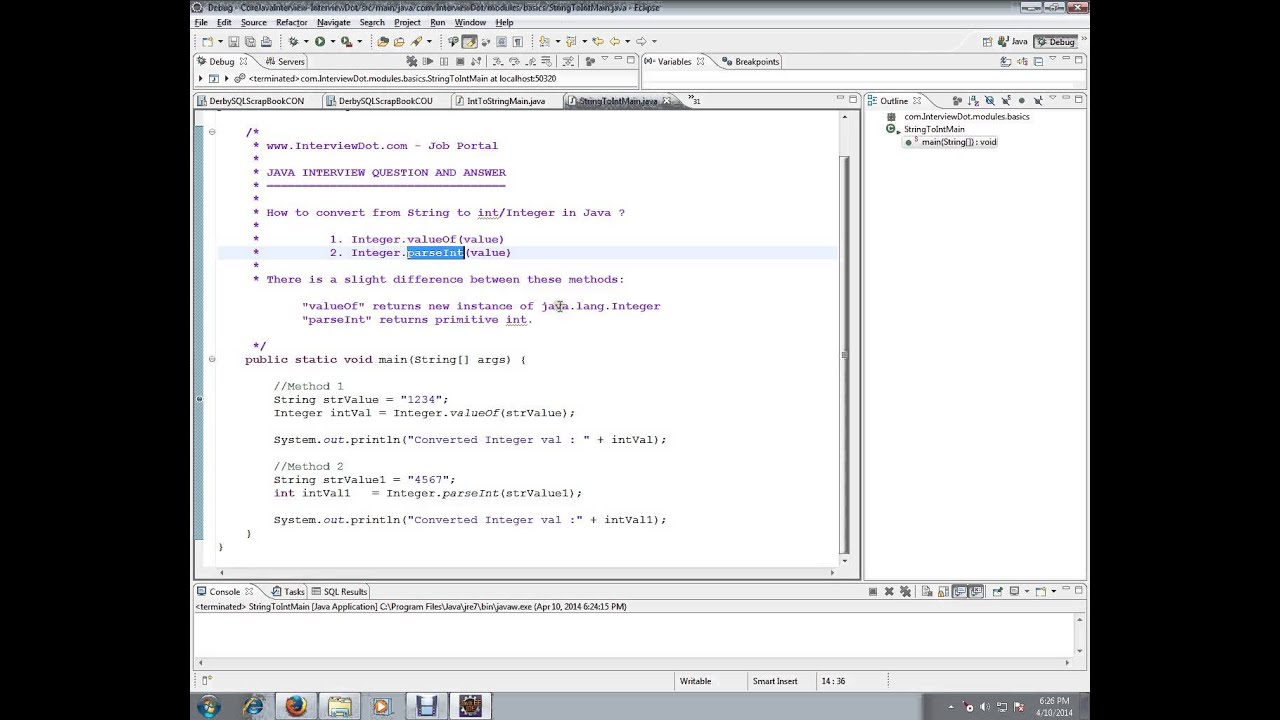Click Step Into icon in Debug view
The width and height of the screenshot is (1280, 720).
point(497,62)
